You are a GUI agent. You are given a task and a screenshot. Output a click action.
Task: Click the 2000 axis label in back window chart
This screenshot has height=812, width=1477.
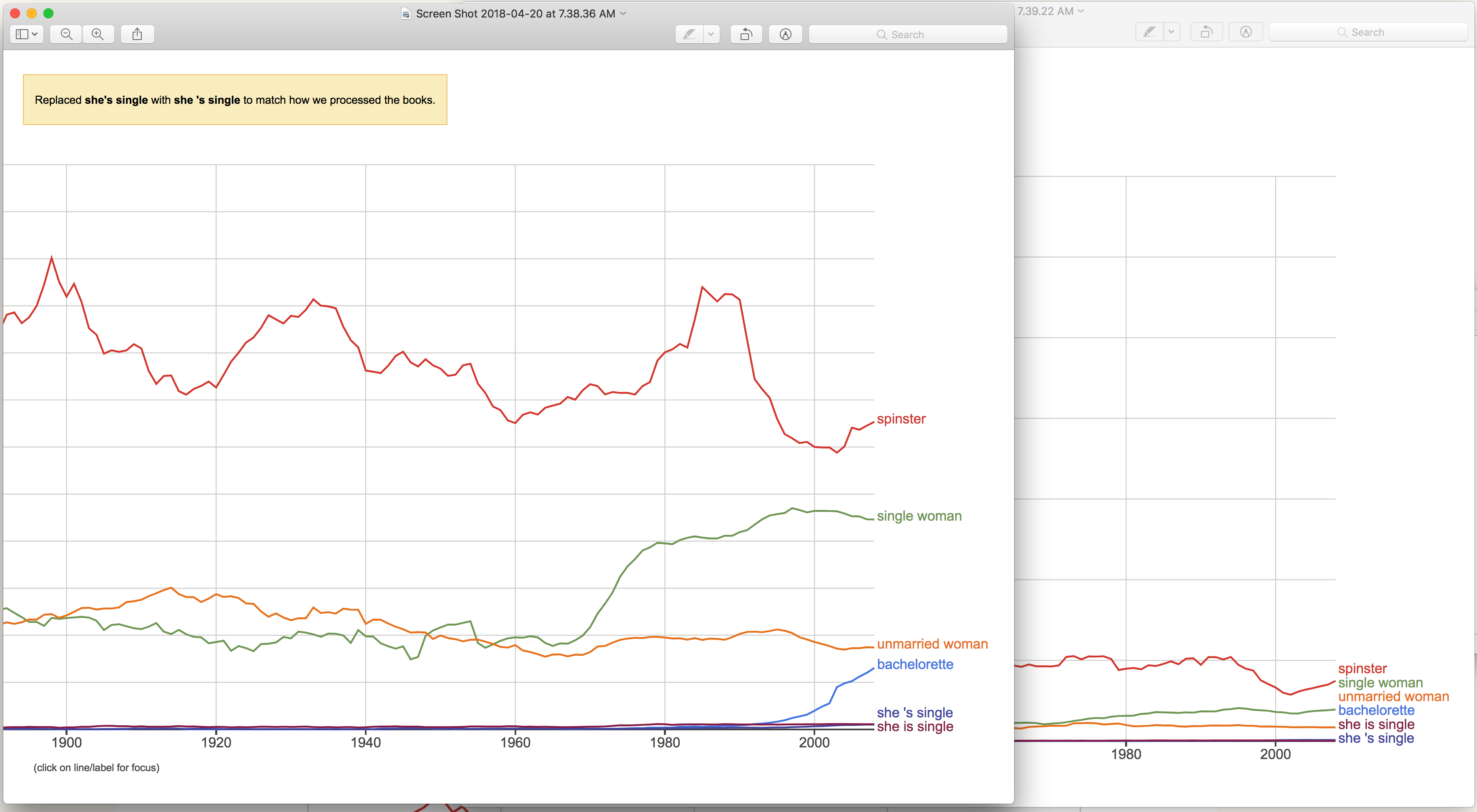(1275, 754)
